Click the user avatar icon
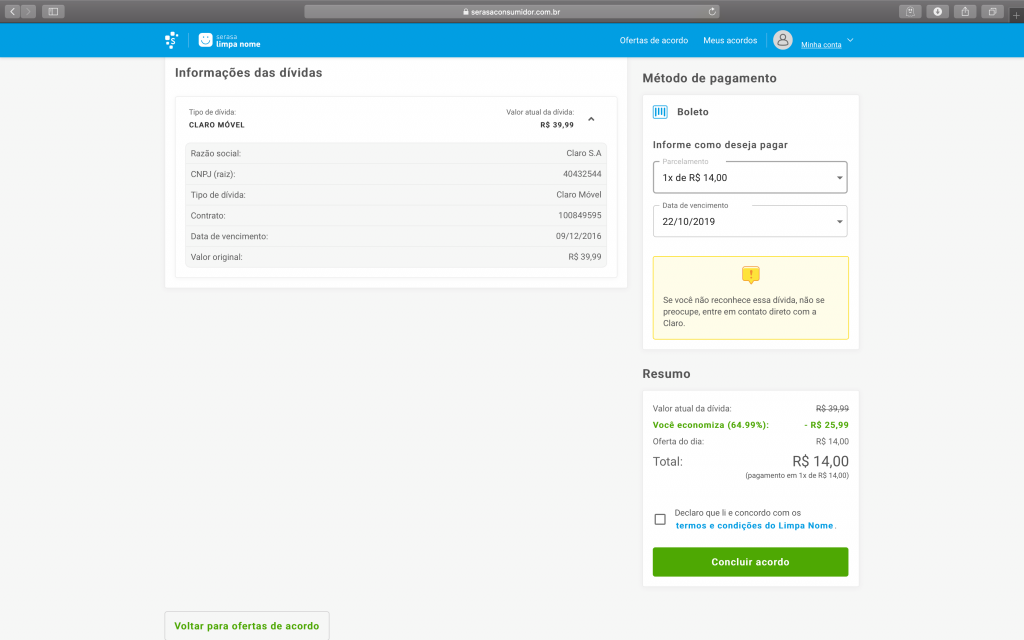The height and width of the screenshot is (640, 1024). pyautogui.click(x=782, y=40)
